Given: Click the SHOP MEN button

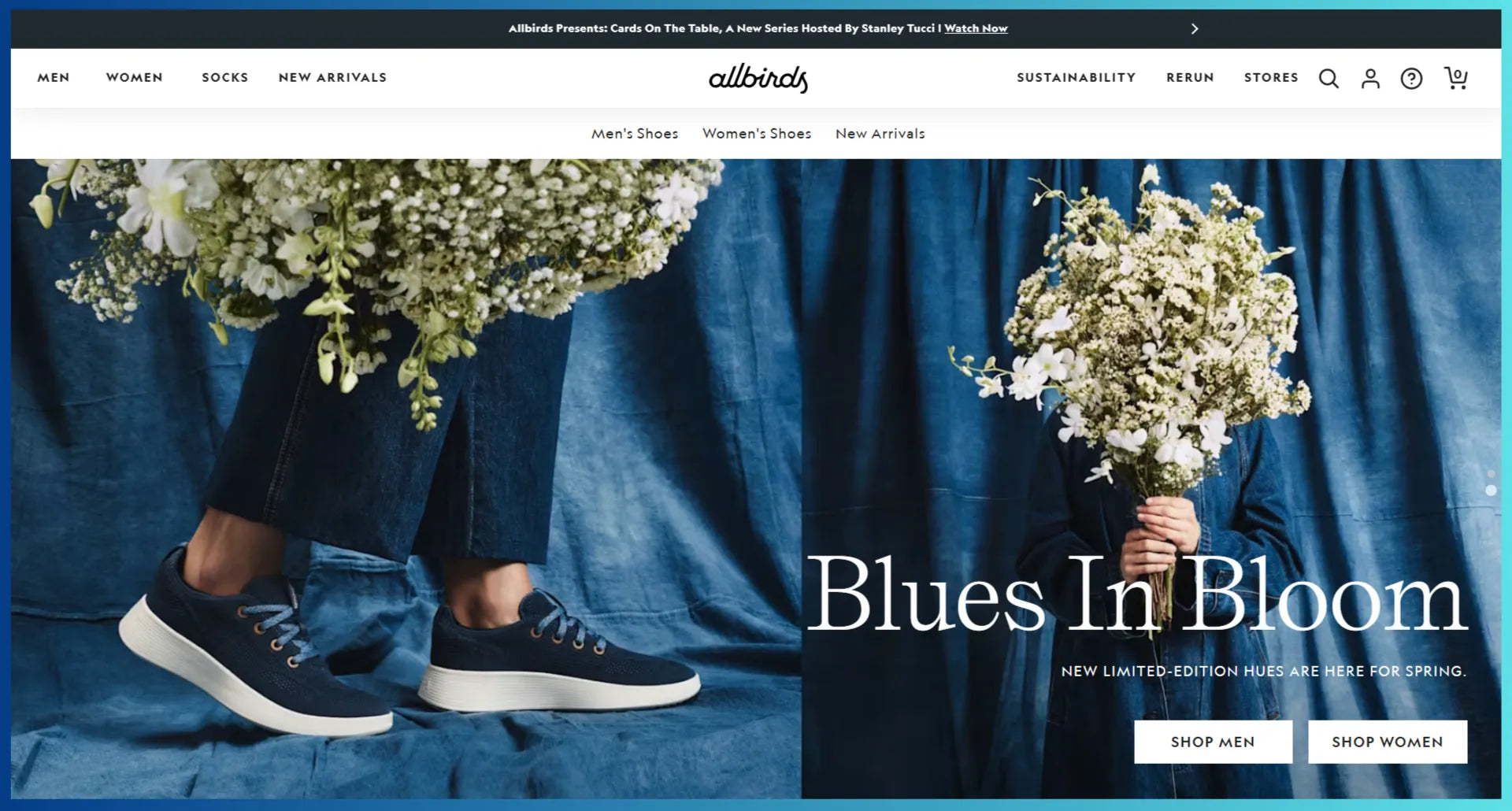Looking at the screenshot, I should click(1213, 742).
